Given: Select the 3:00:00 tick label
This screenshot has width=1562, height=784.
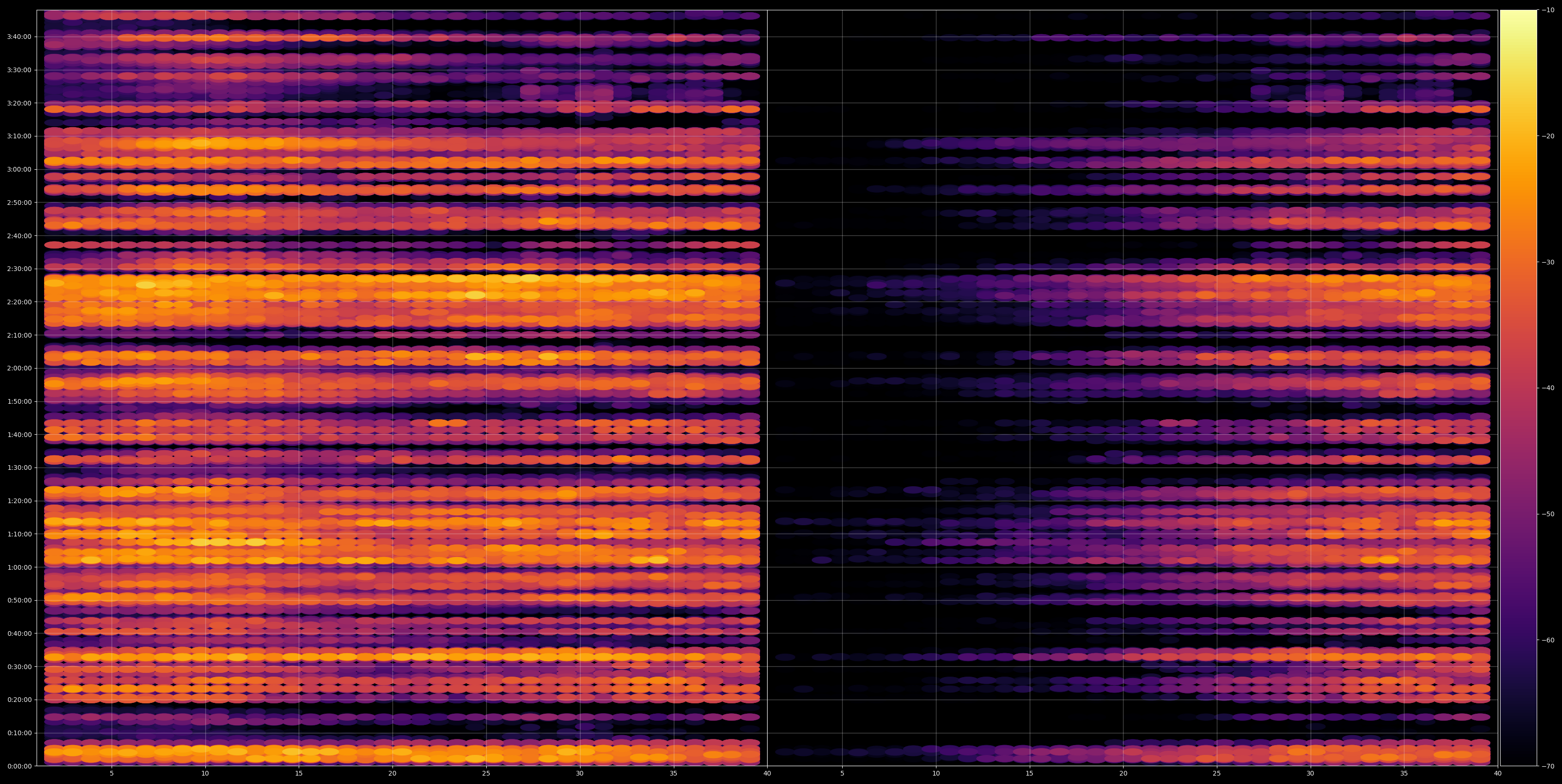Looking at the screenshot, I should [19, 169].
